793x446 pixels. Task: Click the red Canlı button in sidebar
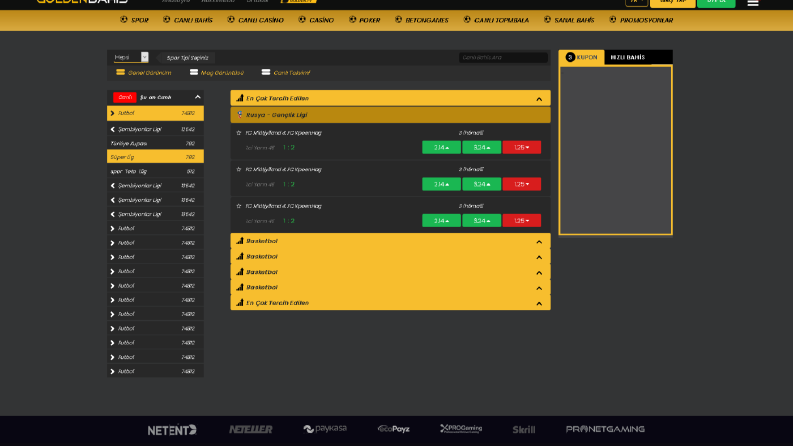pos(124,97)
